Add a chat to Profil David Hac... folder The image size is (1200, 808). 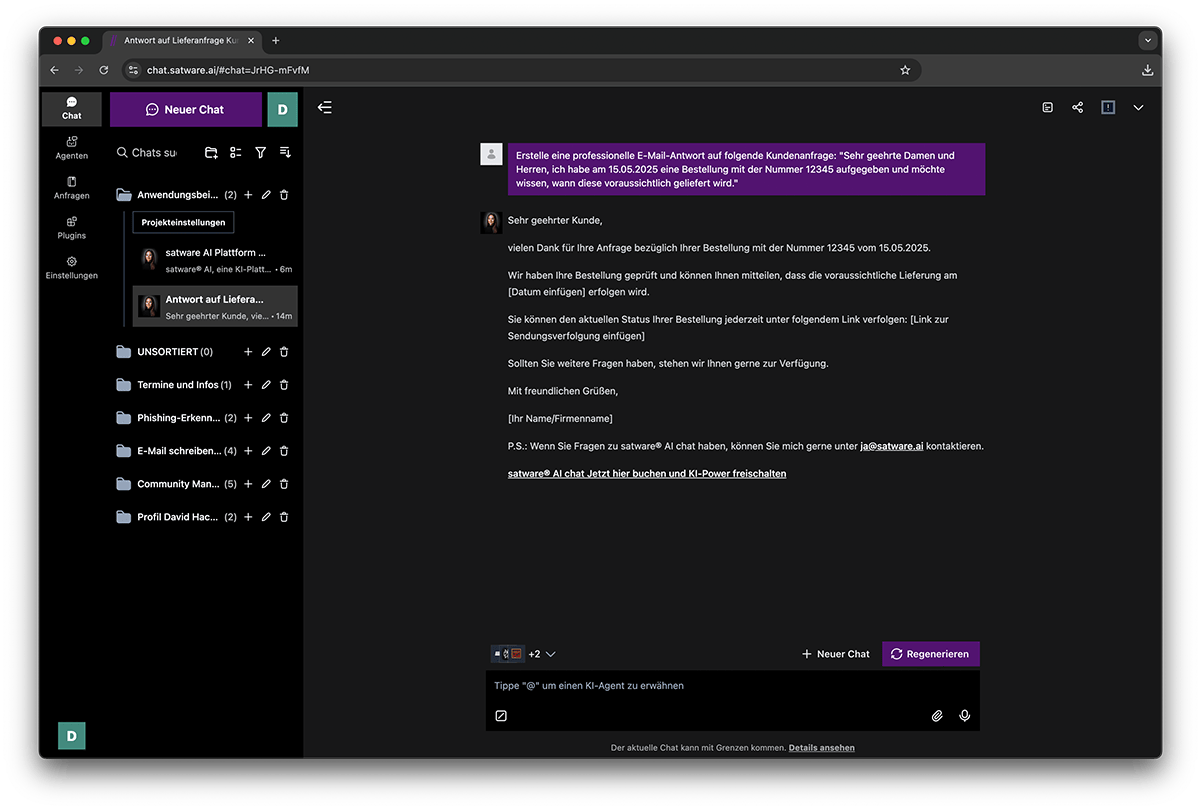click(249, 517)
